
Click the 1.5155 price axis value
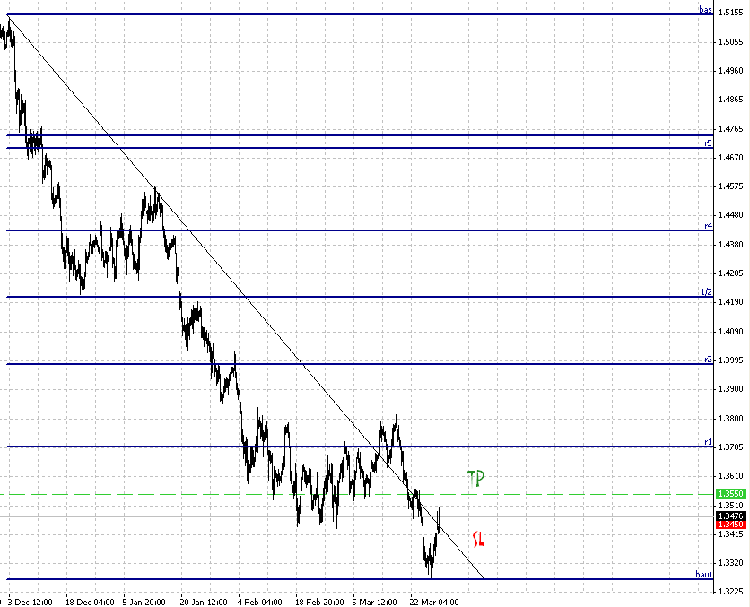pyautogui.click(x=731, y=12)
